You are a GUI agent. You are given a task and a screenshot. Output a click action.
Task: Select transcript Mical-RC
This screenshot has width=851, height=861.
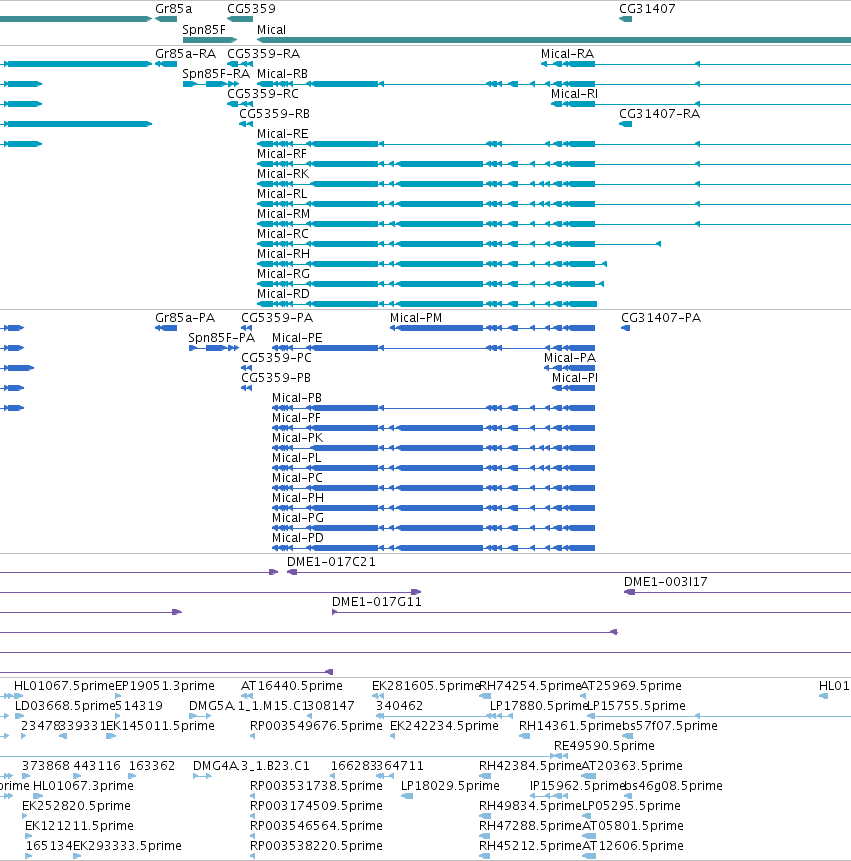pos(459,244)
